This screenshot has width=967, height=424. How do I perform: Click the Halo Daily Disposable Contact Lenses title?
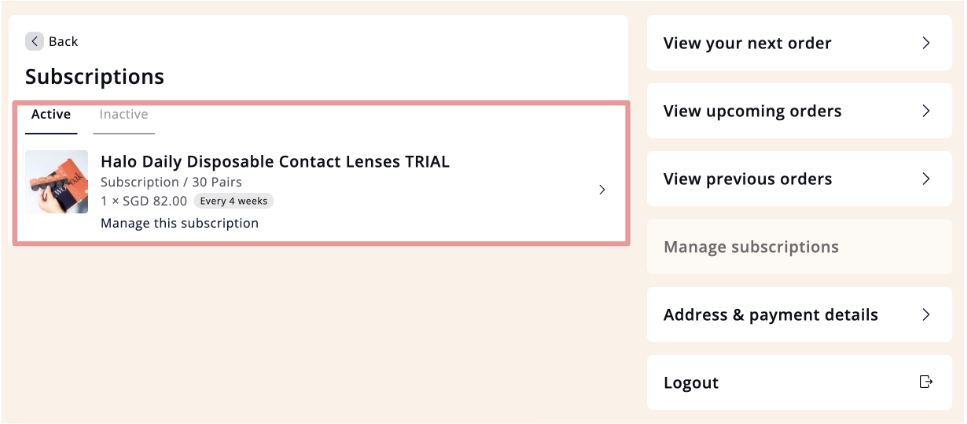[275, 161]
